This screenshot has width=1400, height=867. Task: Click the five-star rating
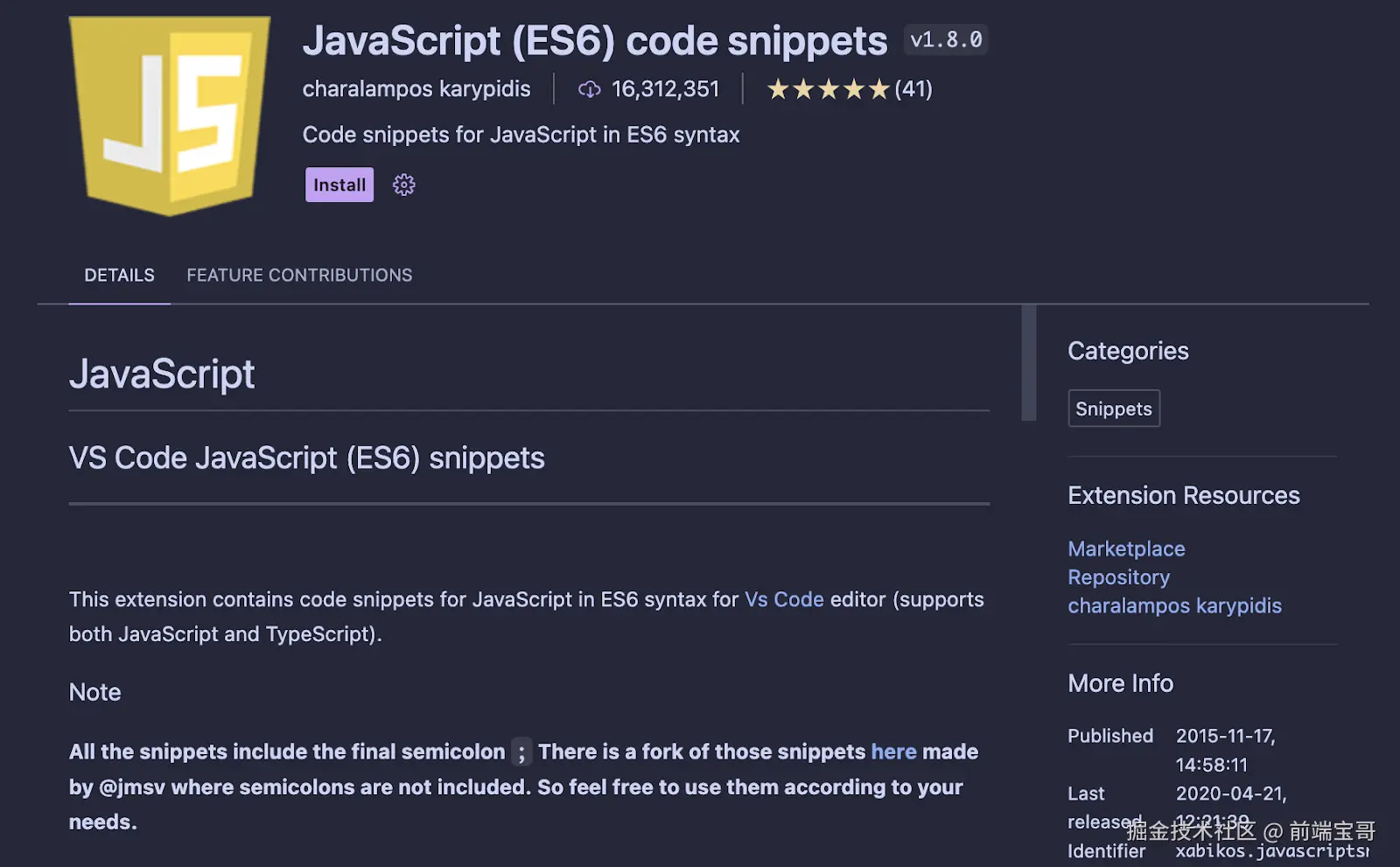click(x=828, y=89)
